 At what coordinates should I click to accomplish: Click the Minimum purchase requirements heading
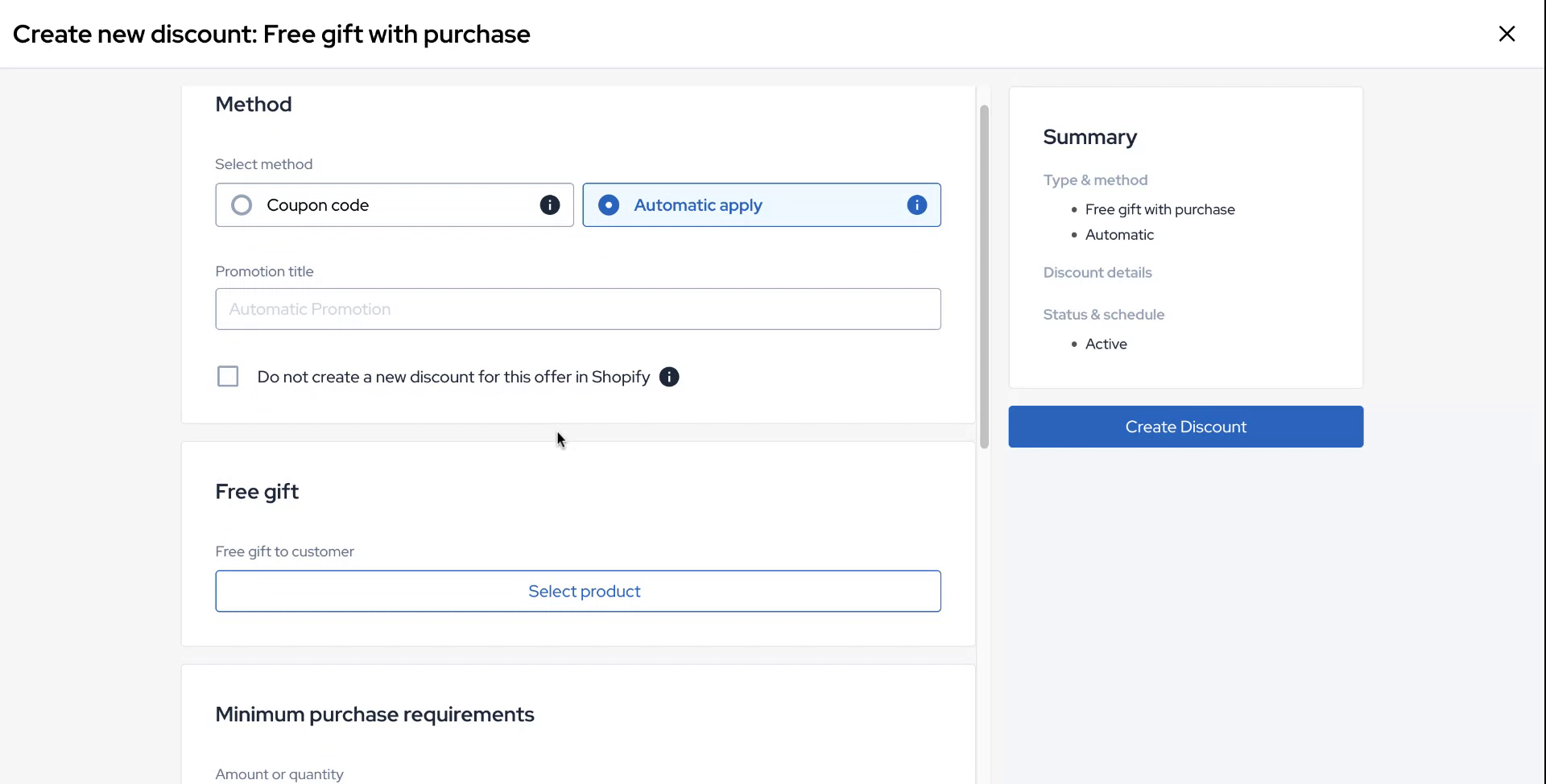374,715
